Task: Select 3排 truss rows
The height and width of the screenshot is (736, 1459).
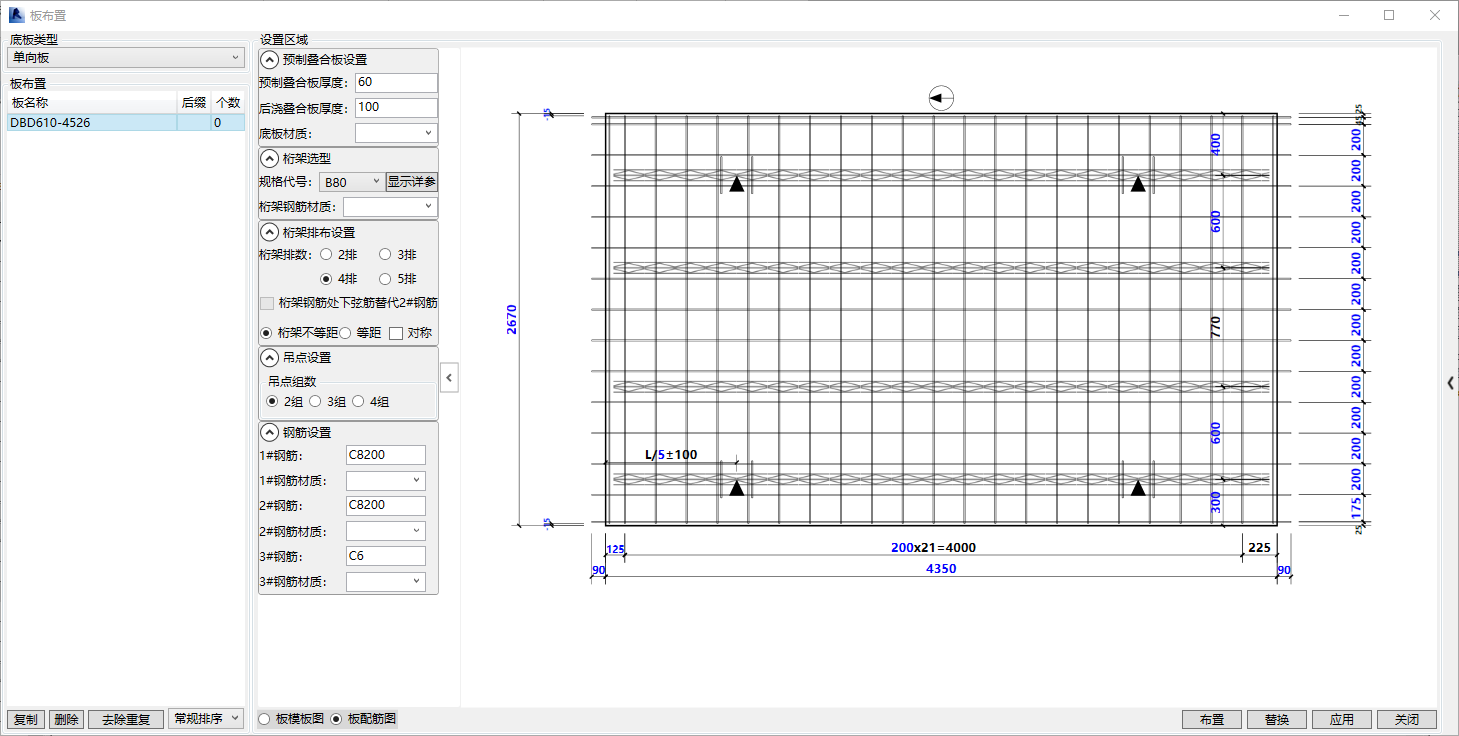Action: pos(398,255)
